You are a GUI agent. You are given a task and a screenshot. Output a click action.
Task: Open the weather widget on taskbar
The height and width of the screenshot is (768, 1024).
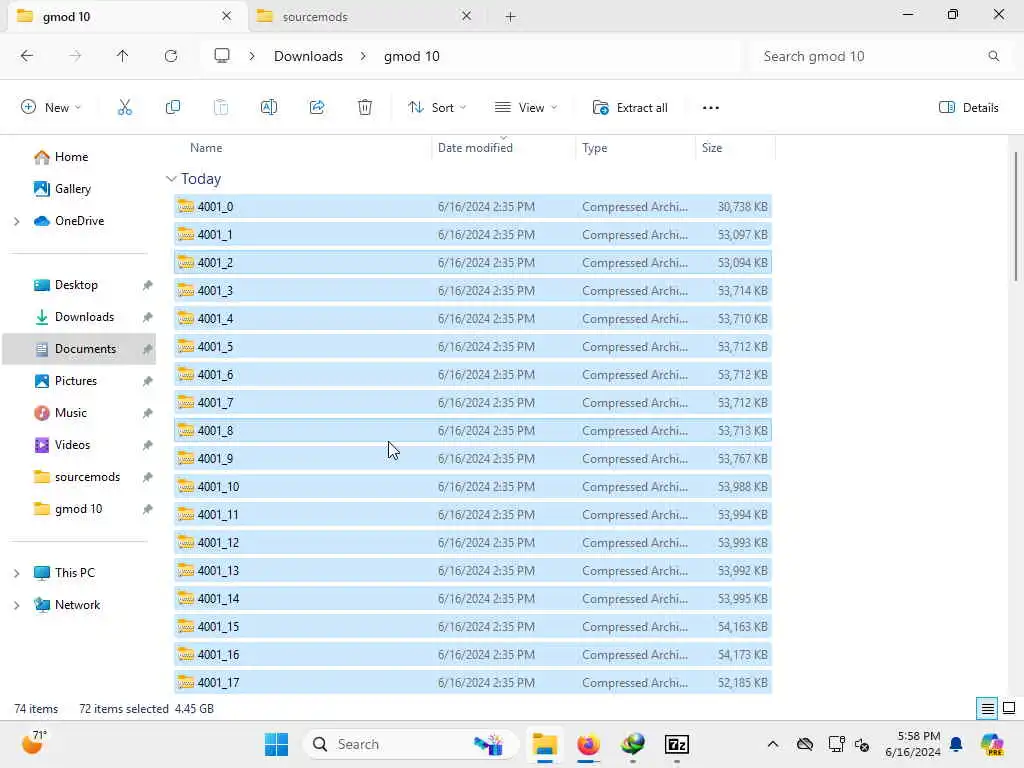[34, 743]
